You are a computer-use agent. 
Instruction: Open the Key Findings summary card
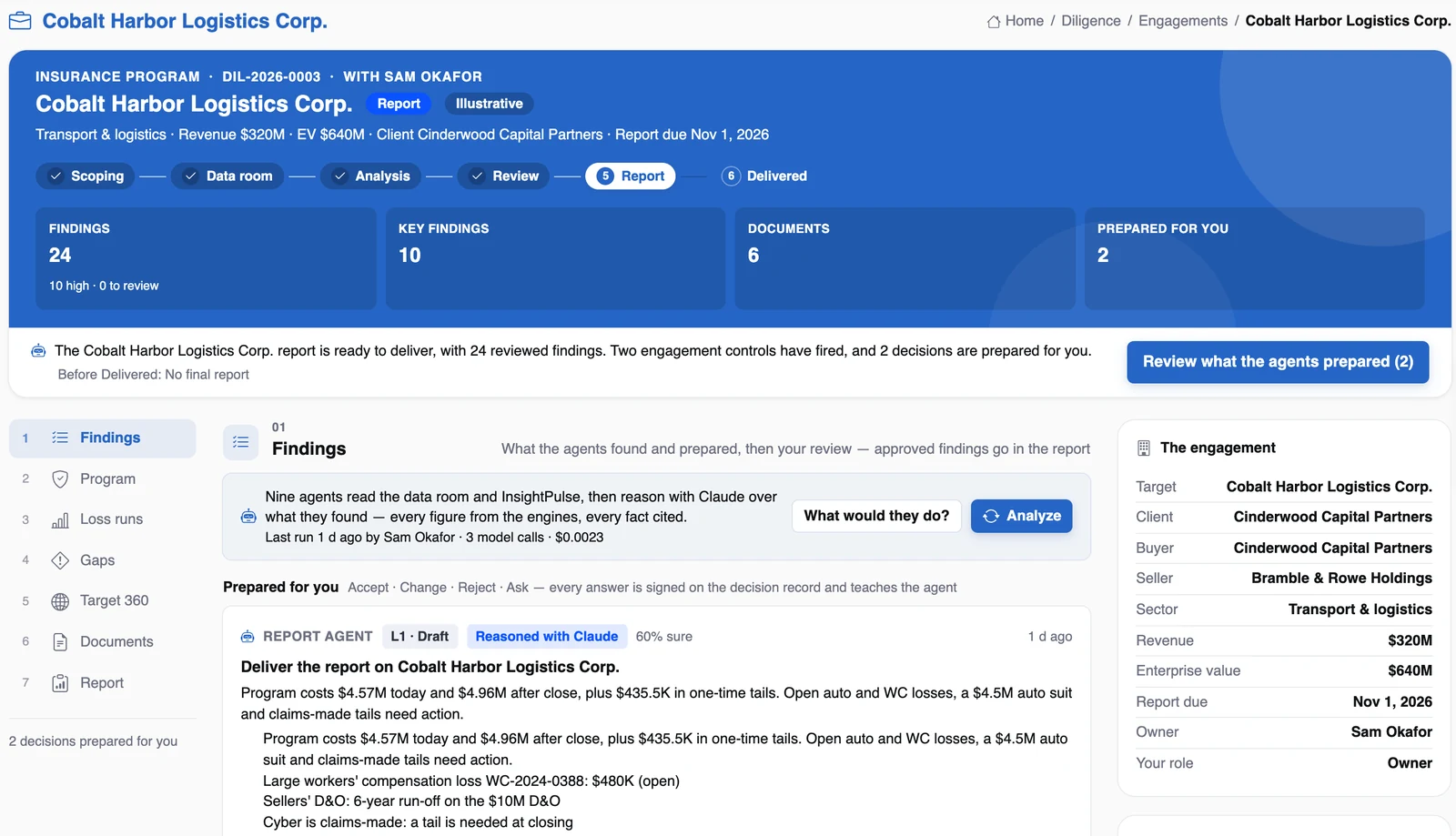click(555, 258)
